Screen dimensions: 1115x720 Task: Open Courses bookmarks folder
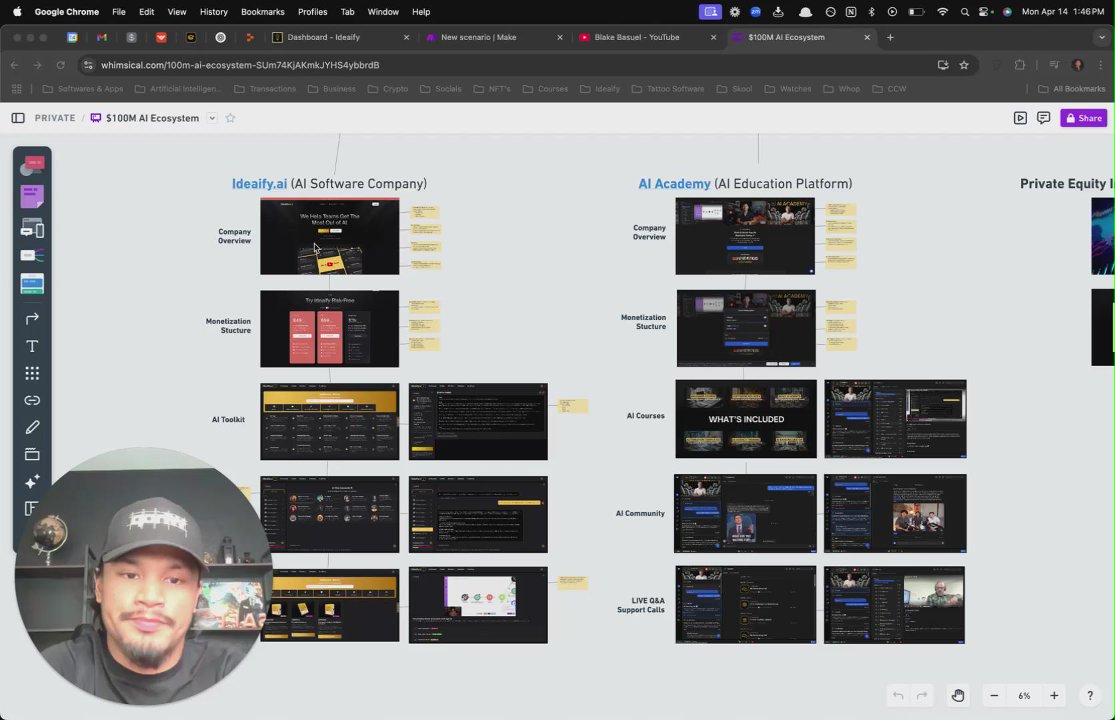coord(545,89)
